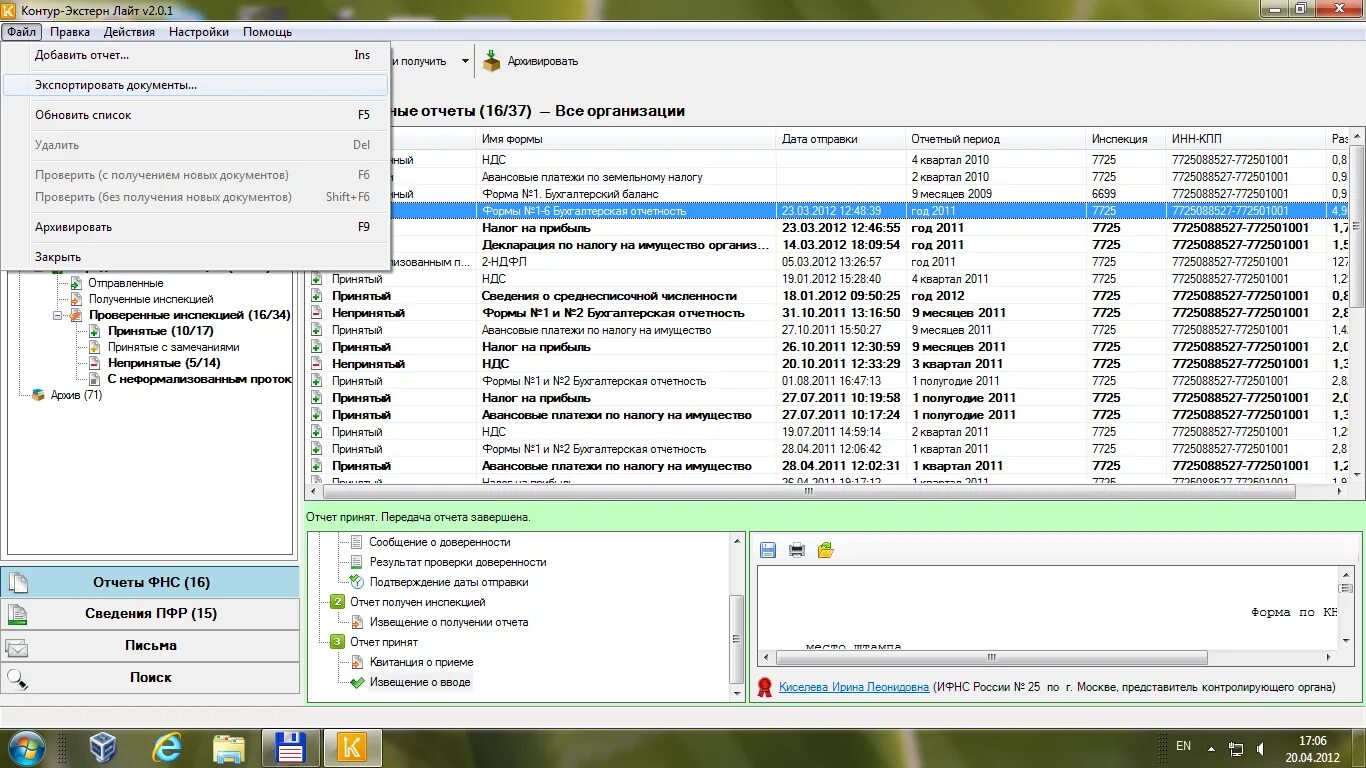The width and height of the screenshot is (1366, 768).
Task: Choose Обновить список from the menu
Action: click(x=195, y=115)
